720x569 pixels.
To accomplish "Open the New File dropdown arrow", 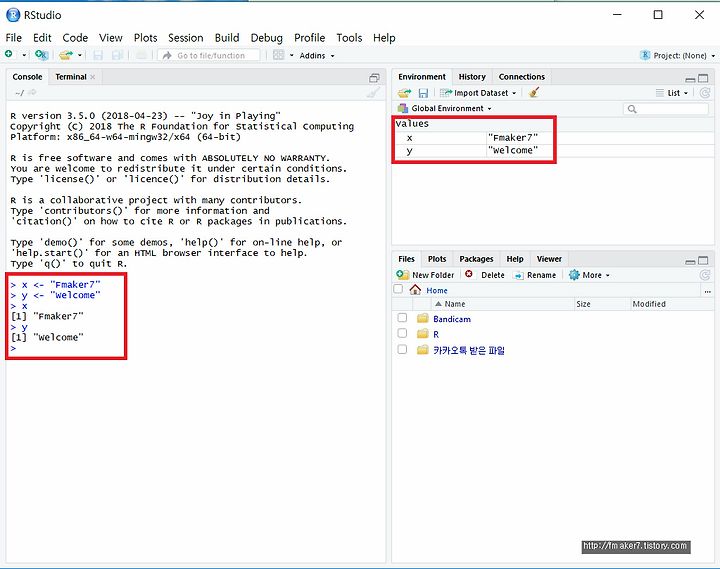I will pyautogui.click(x=24, y=56).
